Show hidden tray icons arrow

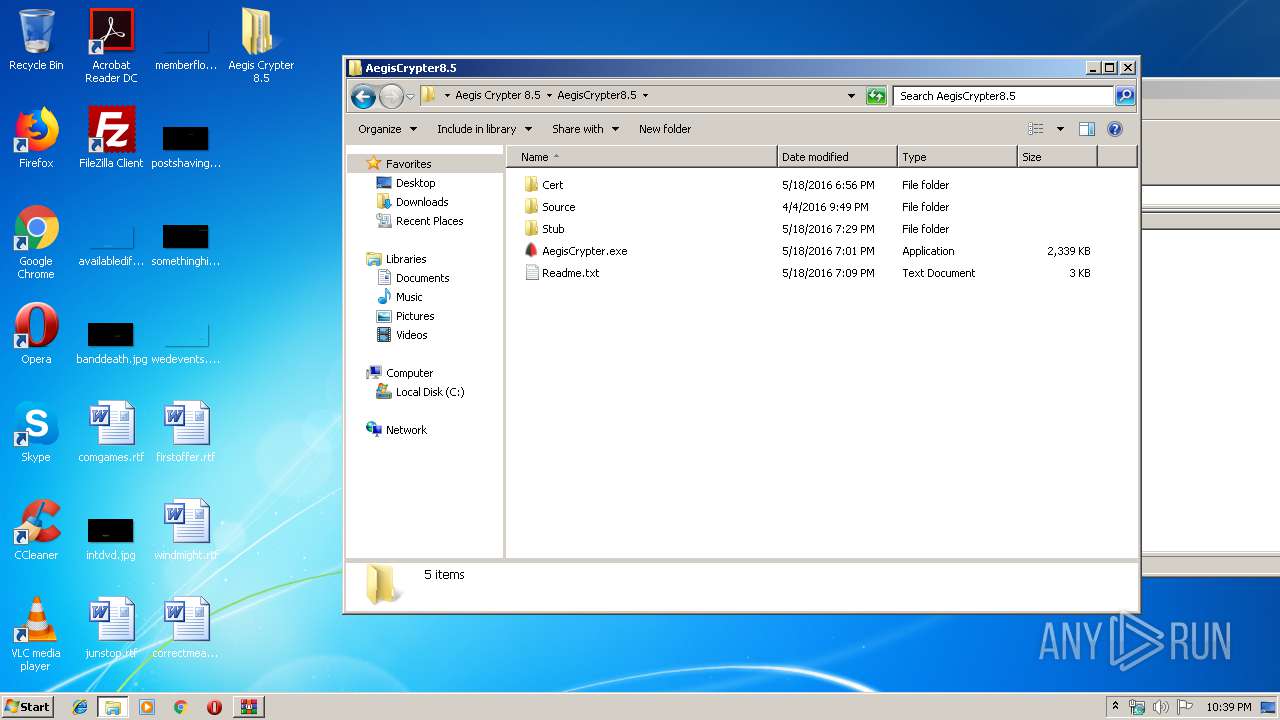[x=1115, y=706]
